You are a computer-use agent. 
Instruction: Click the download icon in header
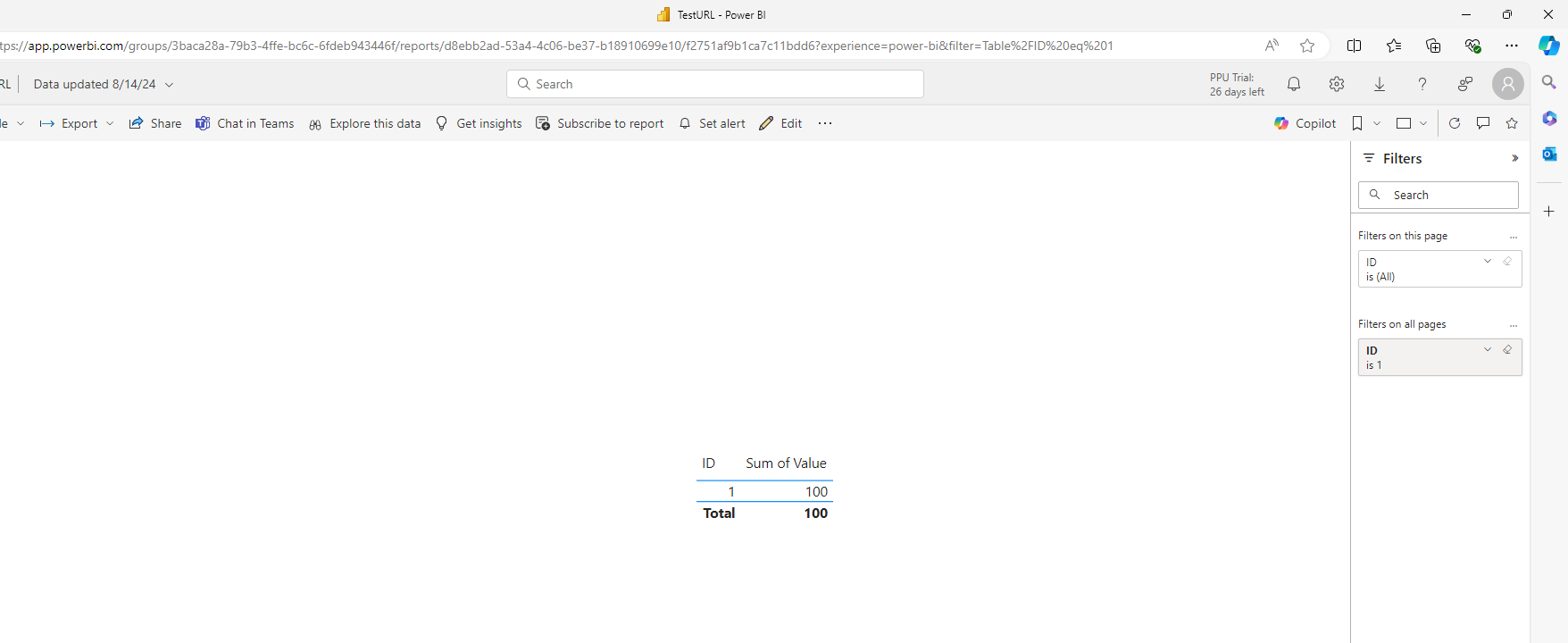coord(1379,84)
